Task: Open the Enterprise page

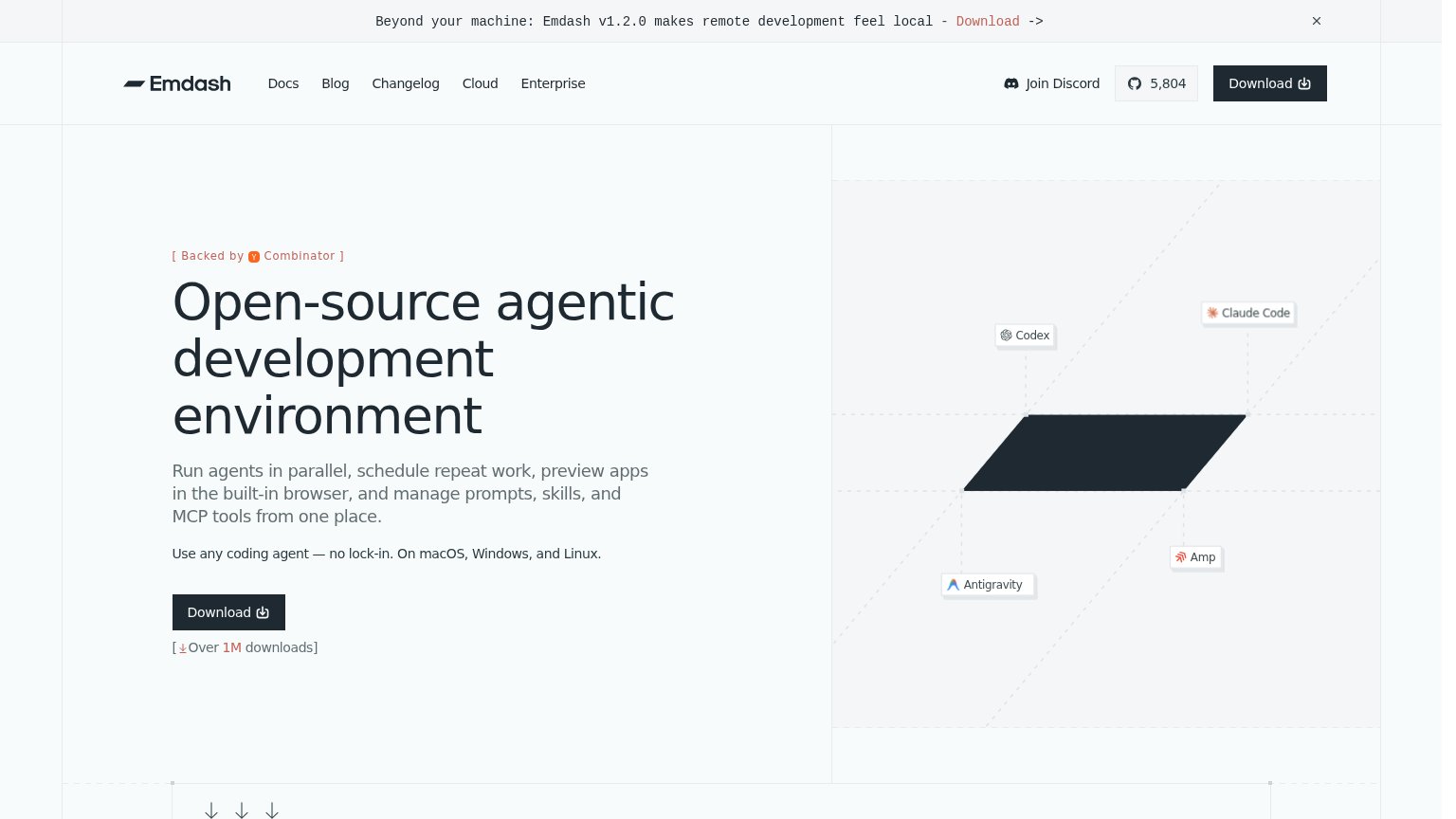Action: point(553,83)
